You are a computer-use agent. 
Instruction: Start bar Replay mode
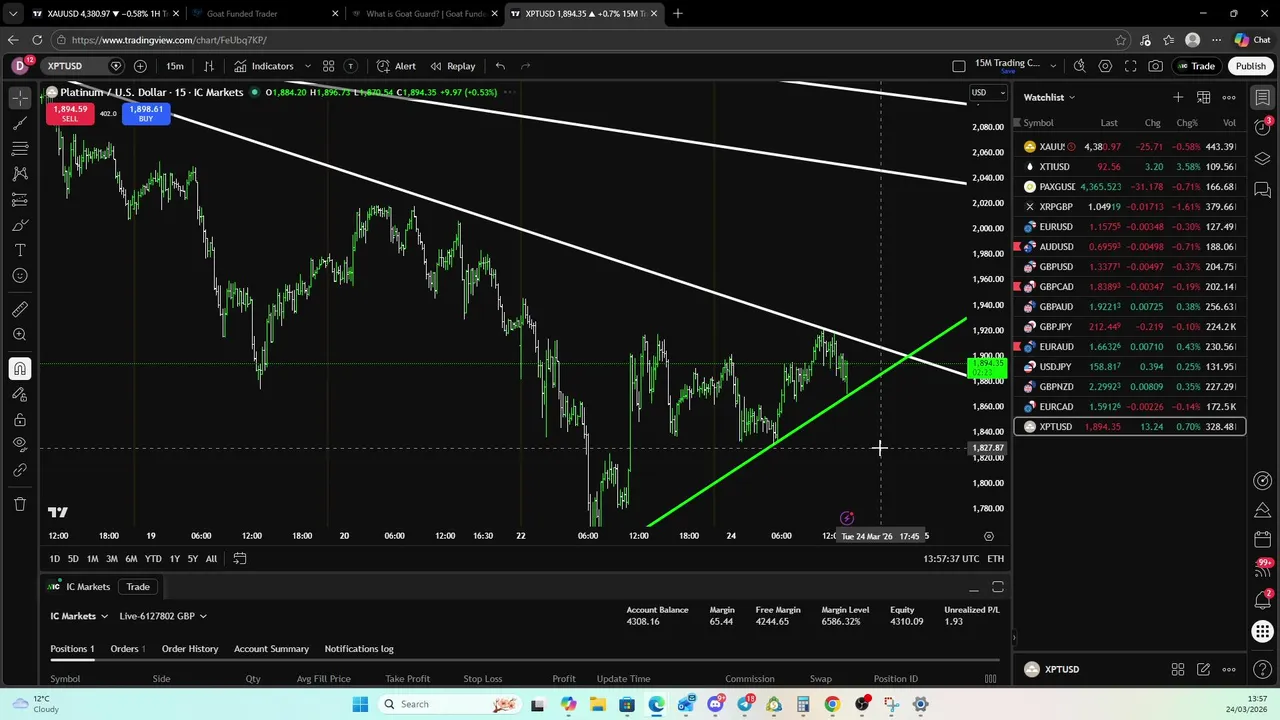click(x=452, y=66)
